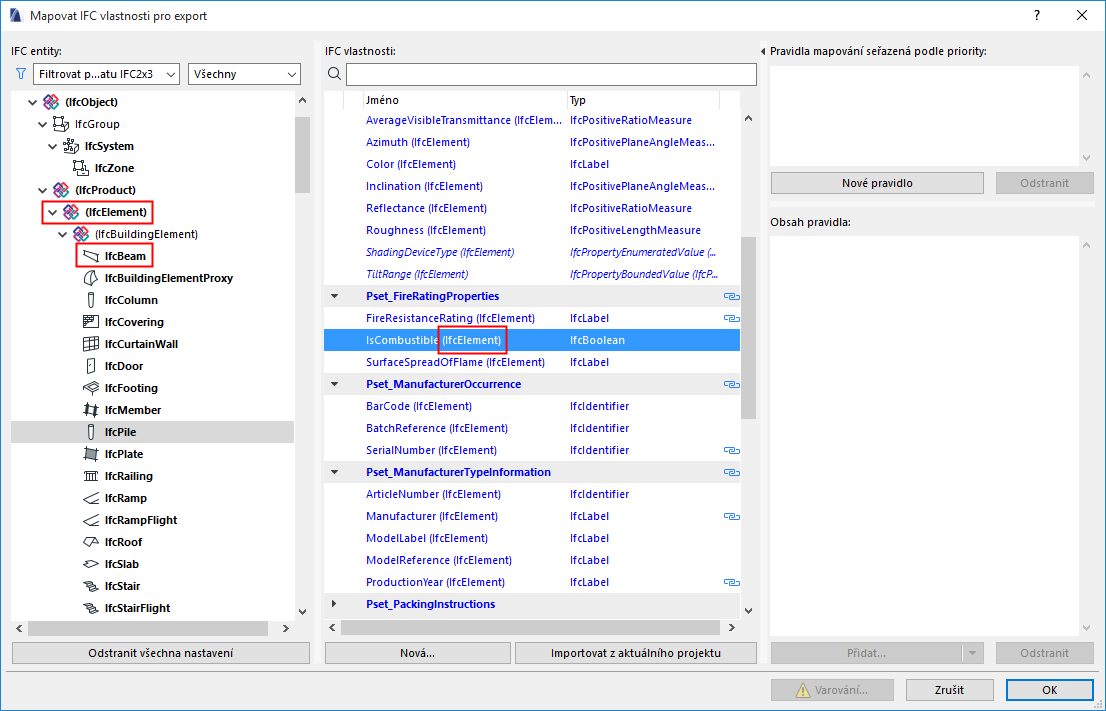Click the IfcObject entity icon
This screenshot has width=1106, height=711.
pyautogui.click(x=51, y=102)
